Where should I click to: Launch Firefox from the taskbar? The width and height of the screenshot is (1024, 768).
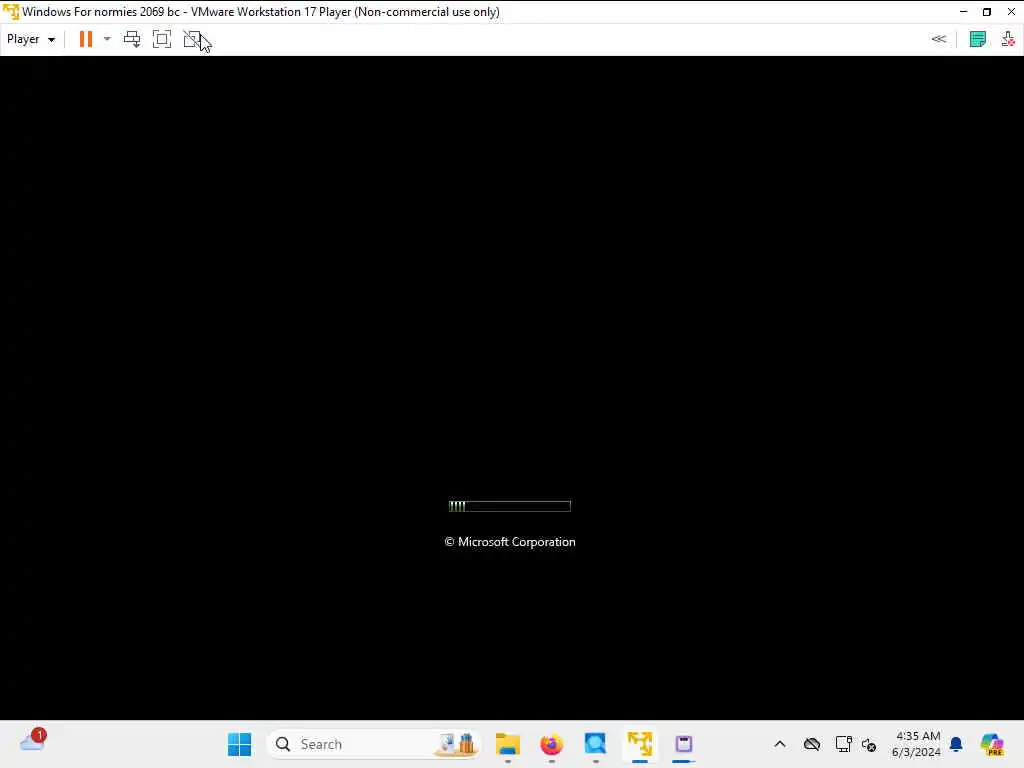pyautogui.click(x=552, y=744)
